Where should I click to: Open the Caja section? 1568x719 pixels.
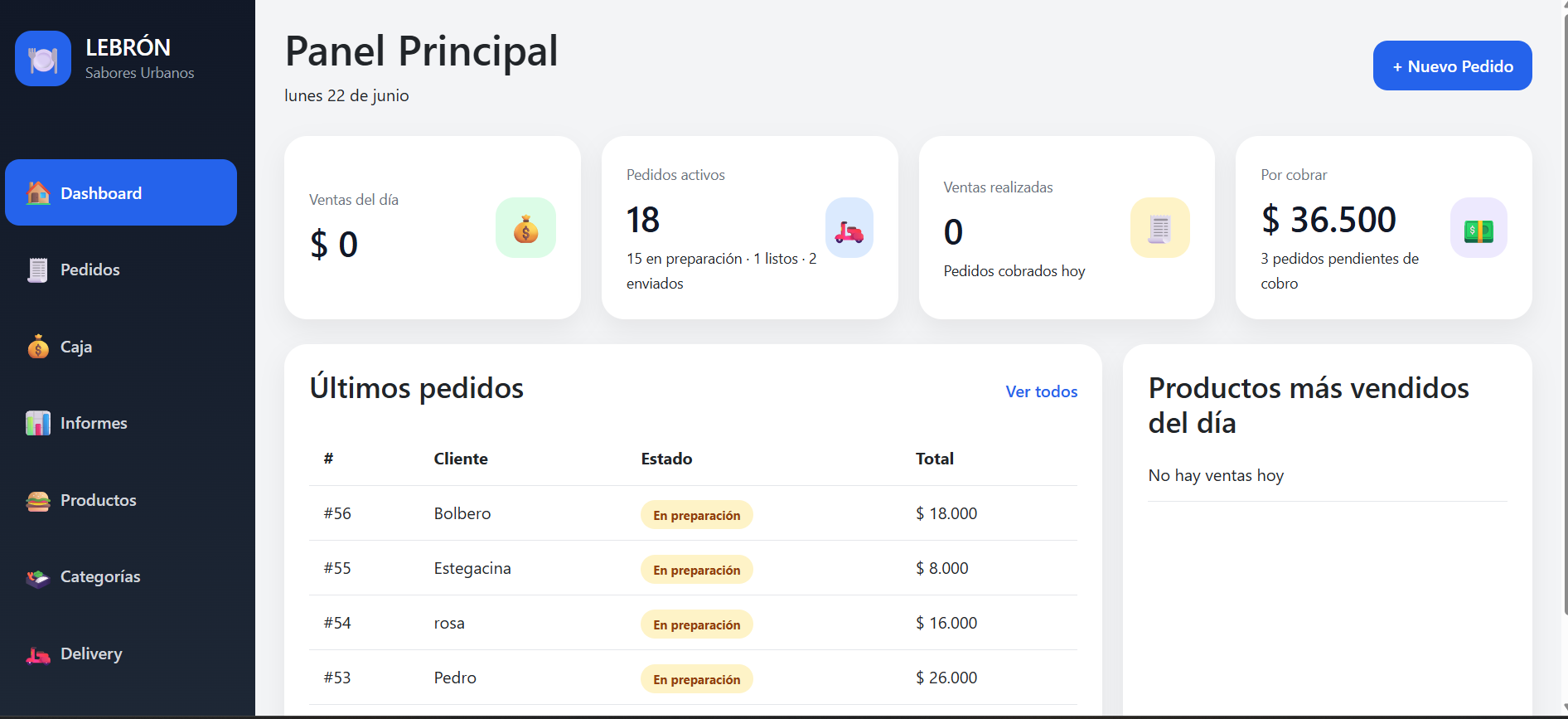[x=121, y=347]
